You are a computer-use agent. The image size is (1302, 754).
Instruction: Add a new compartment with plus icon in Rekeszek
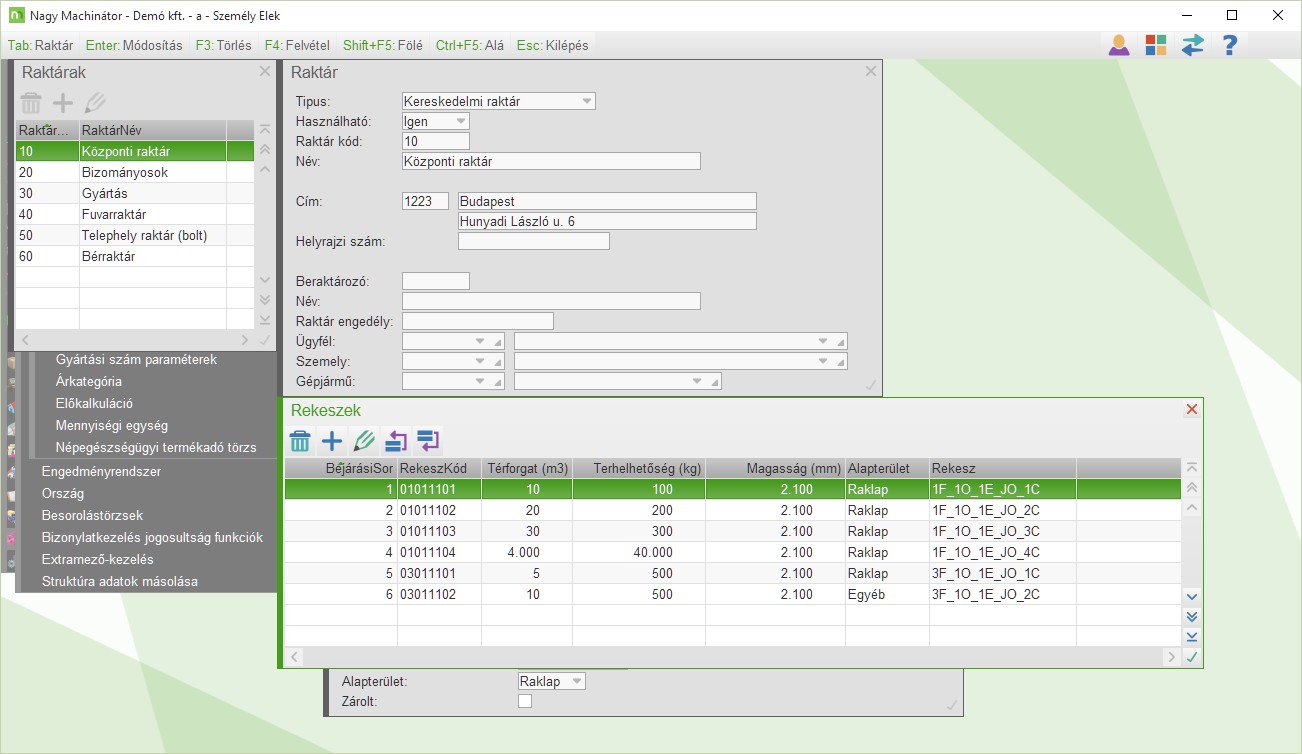click(x=331, y=441)
